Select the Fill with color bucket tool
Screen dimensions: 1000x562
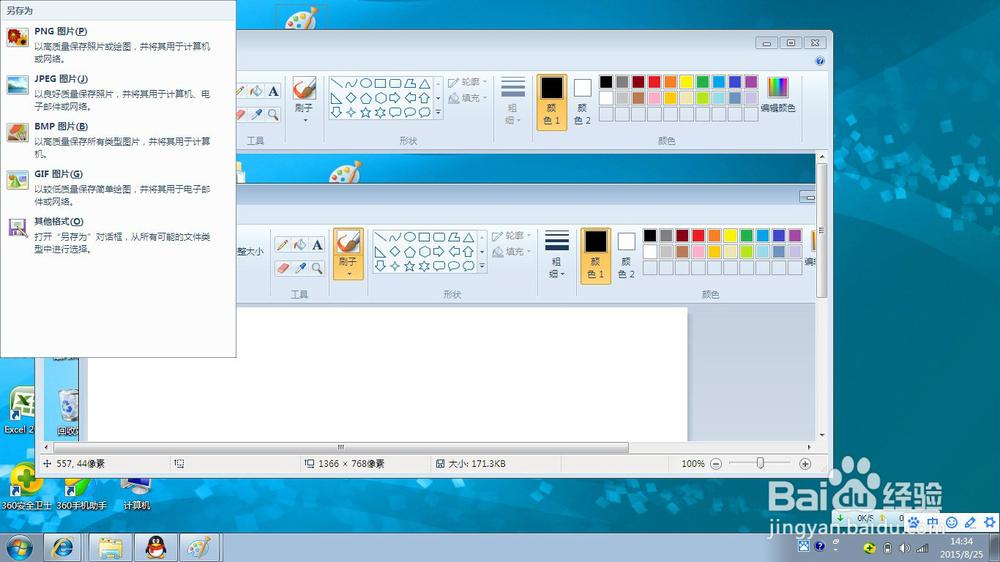point(256,91)
